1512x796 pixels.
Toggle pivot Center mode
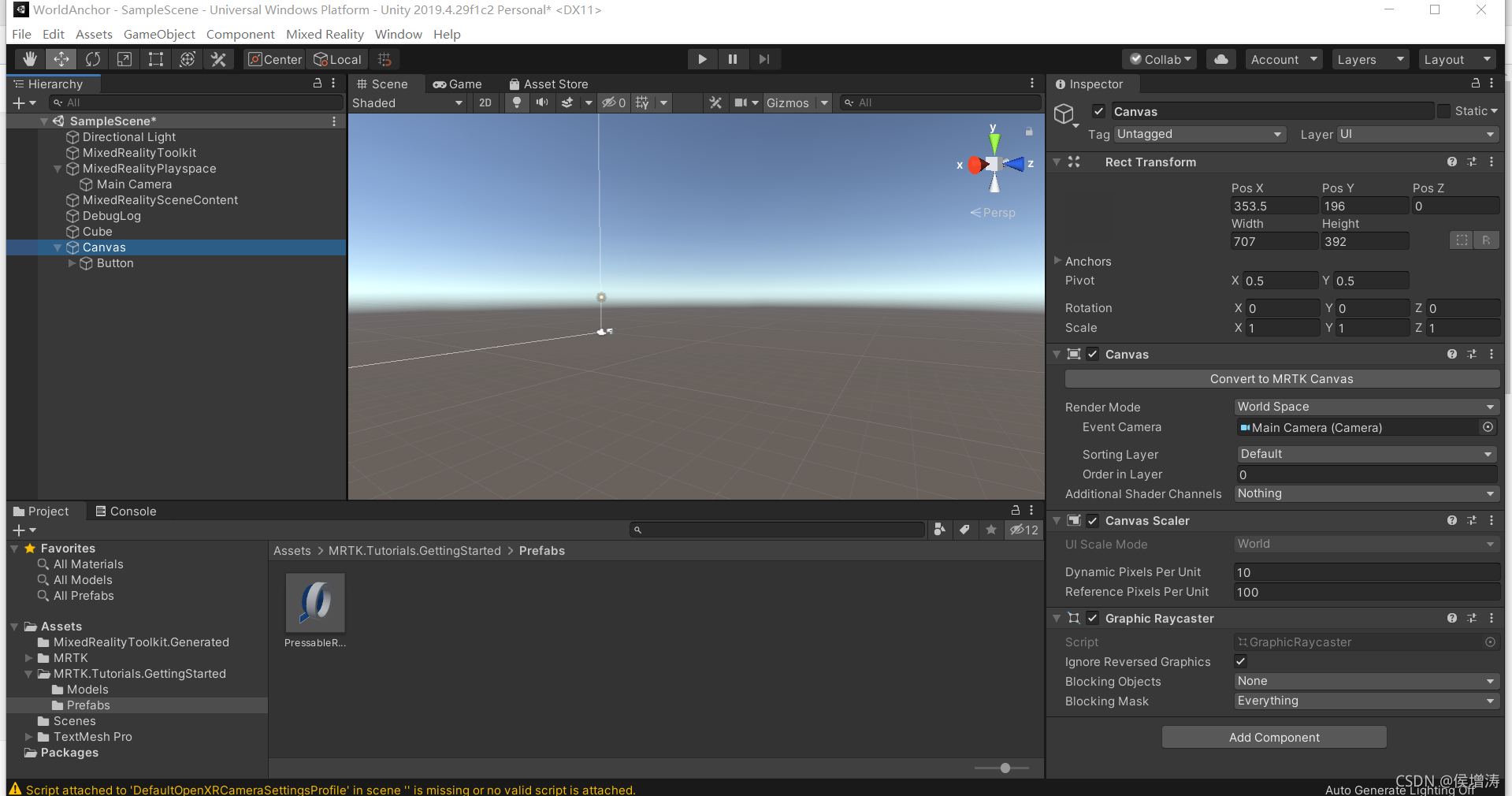[274, 59]
